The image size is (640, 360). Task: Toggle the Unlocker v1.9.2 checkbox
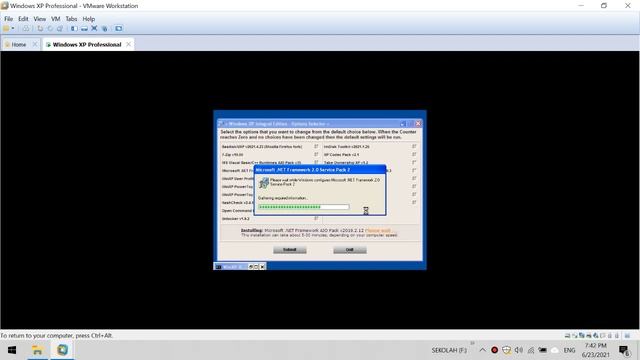[316, 219]
